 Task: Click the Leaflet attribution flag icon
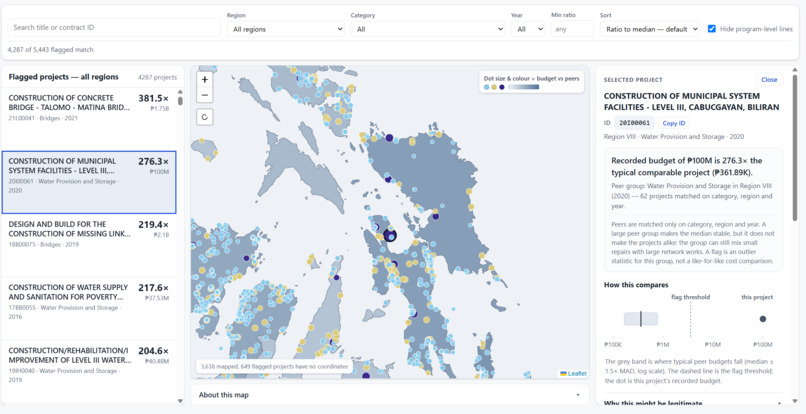pyautogui.click(x=564, y=373)
